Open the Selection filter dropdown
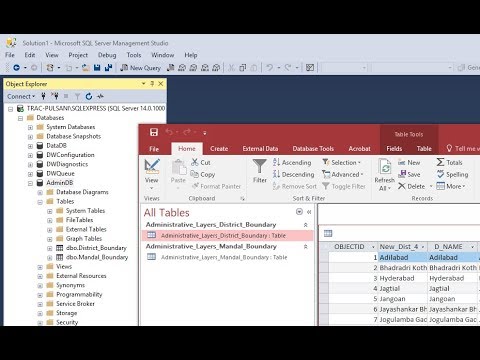This screenshot has height=360, width=480. [341, 162]
